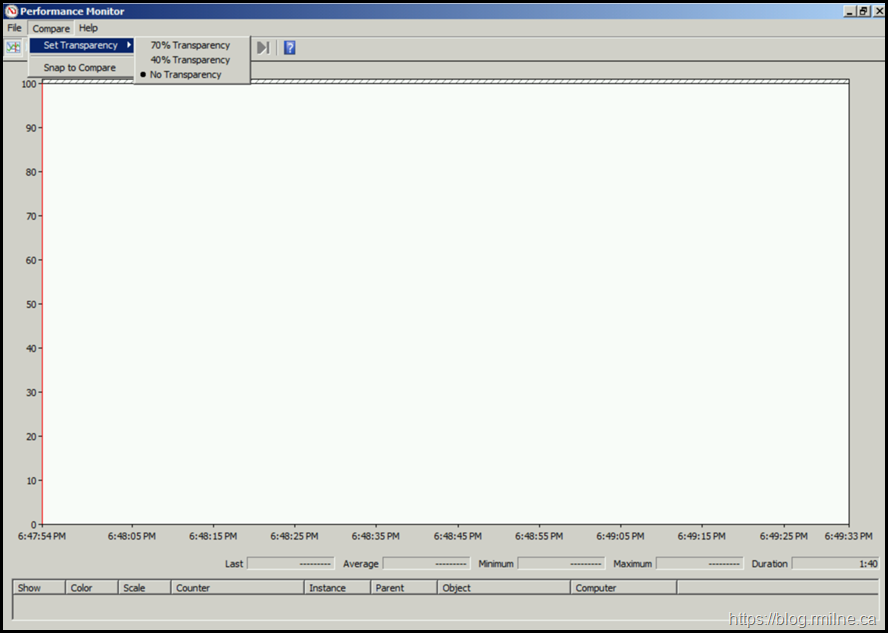Open the Help menu
This screenshot has height=633, width=888.
pyautogui.click(x=89, y=28)
